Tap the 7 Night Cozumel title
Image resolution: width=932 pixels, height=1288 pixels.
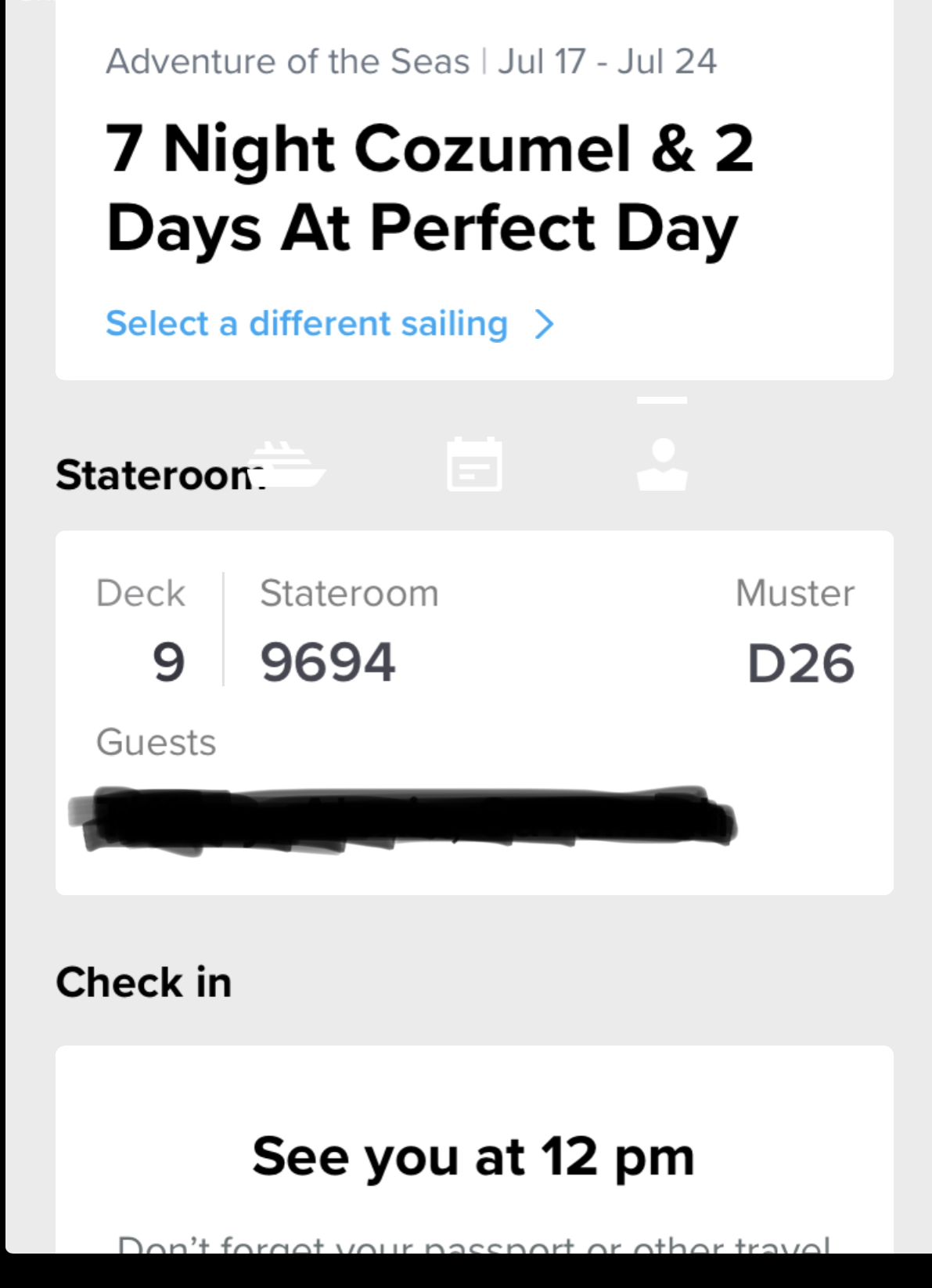430,188
